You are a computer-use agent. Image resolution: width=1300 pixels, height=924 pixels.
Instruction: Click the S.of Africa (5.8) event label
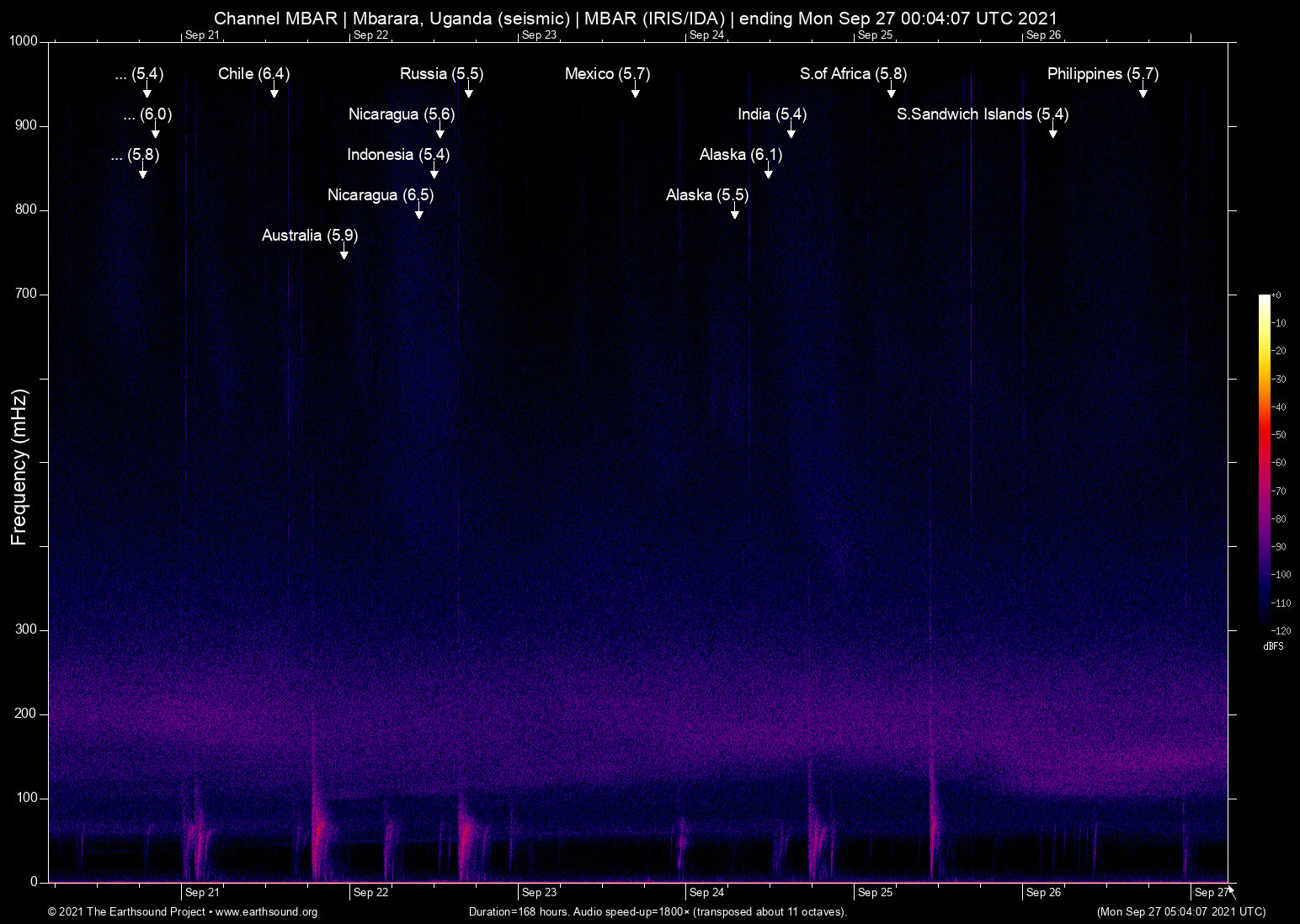pyautogui.click(x=852, y=74)
